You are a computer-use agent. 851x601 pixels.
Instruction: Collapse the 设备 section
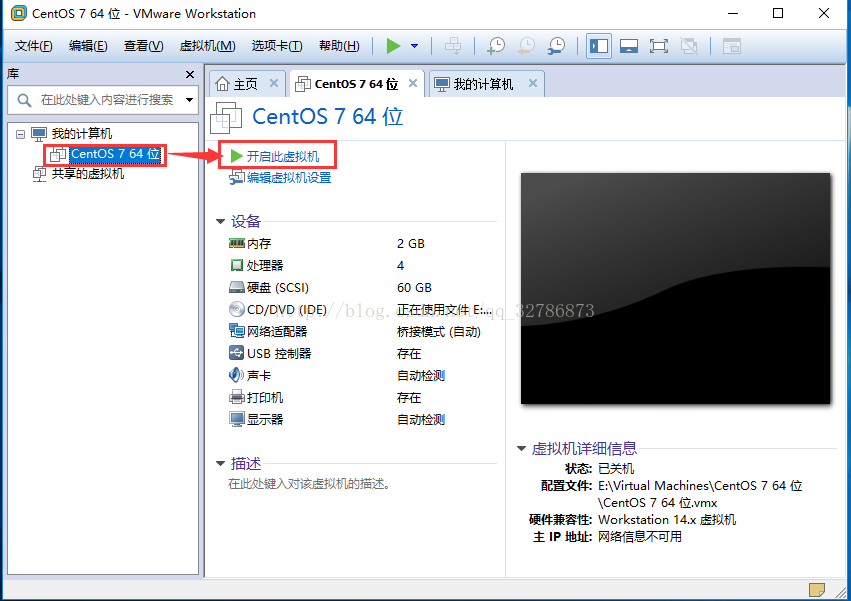[220, 222]
